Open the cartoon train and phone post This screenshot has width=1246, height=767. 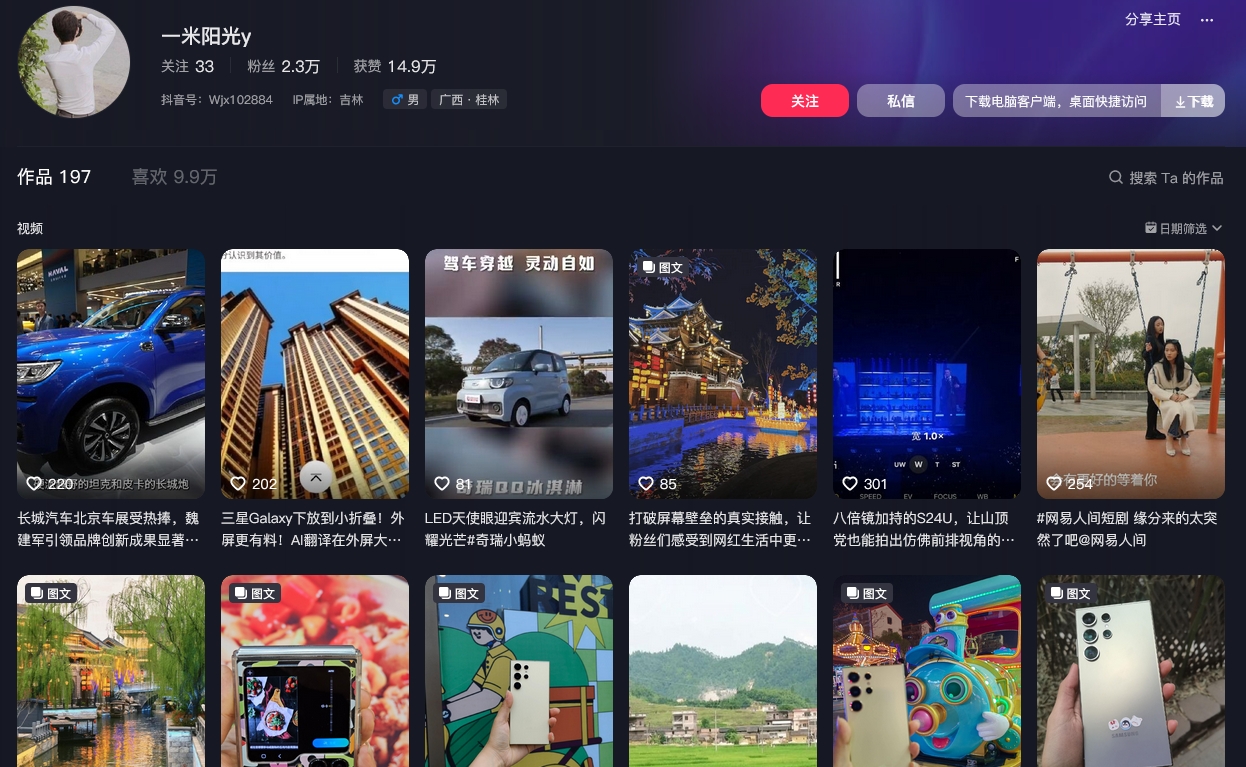click(927, 671)
